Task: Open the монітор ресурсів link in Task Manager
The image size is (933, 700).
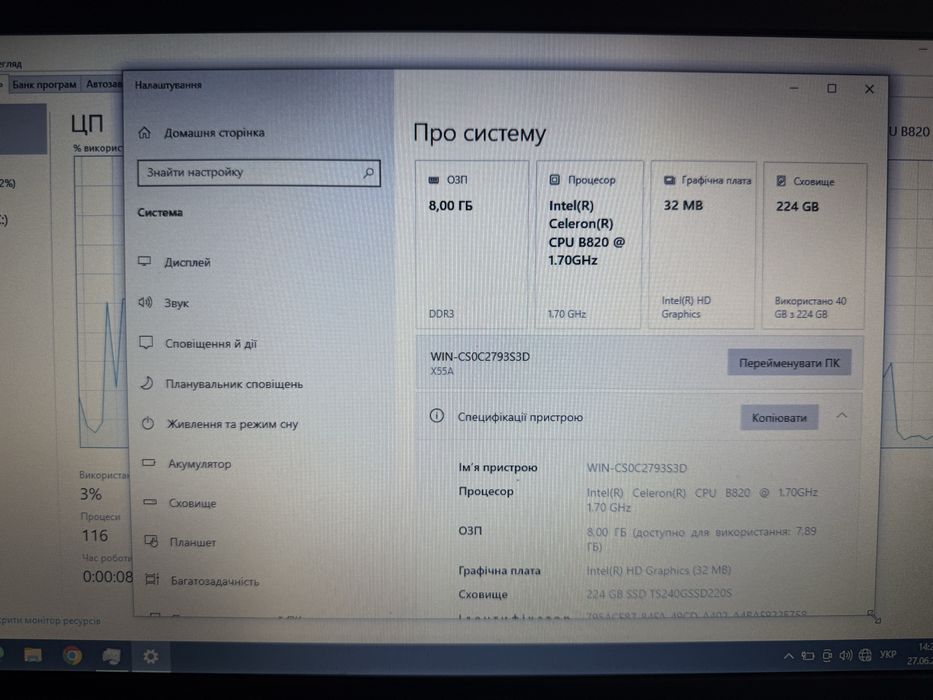Action: click(x=50, y=620)
